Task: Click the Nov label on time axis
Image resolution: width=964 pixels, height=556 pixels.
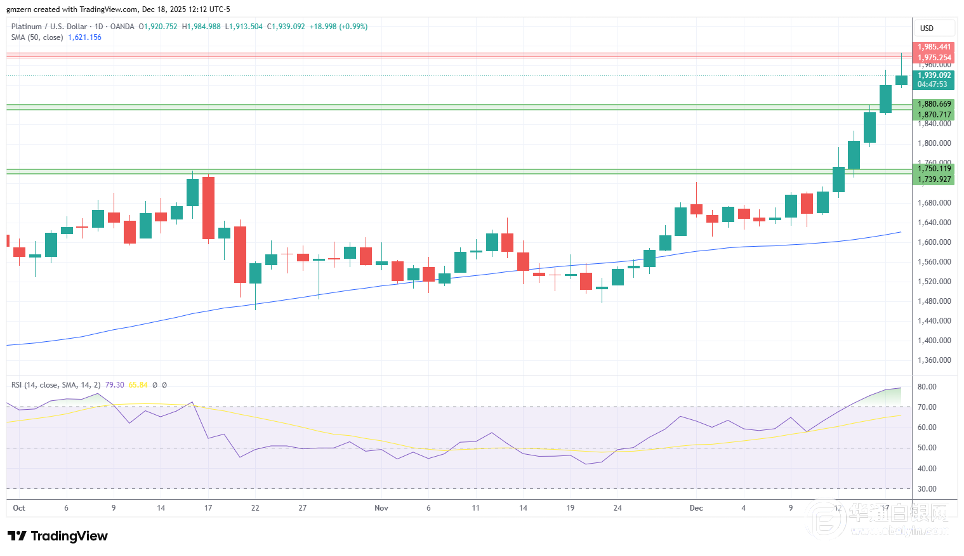Action: [x=380, y=507]
